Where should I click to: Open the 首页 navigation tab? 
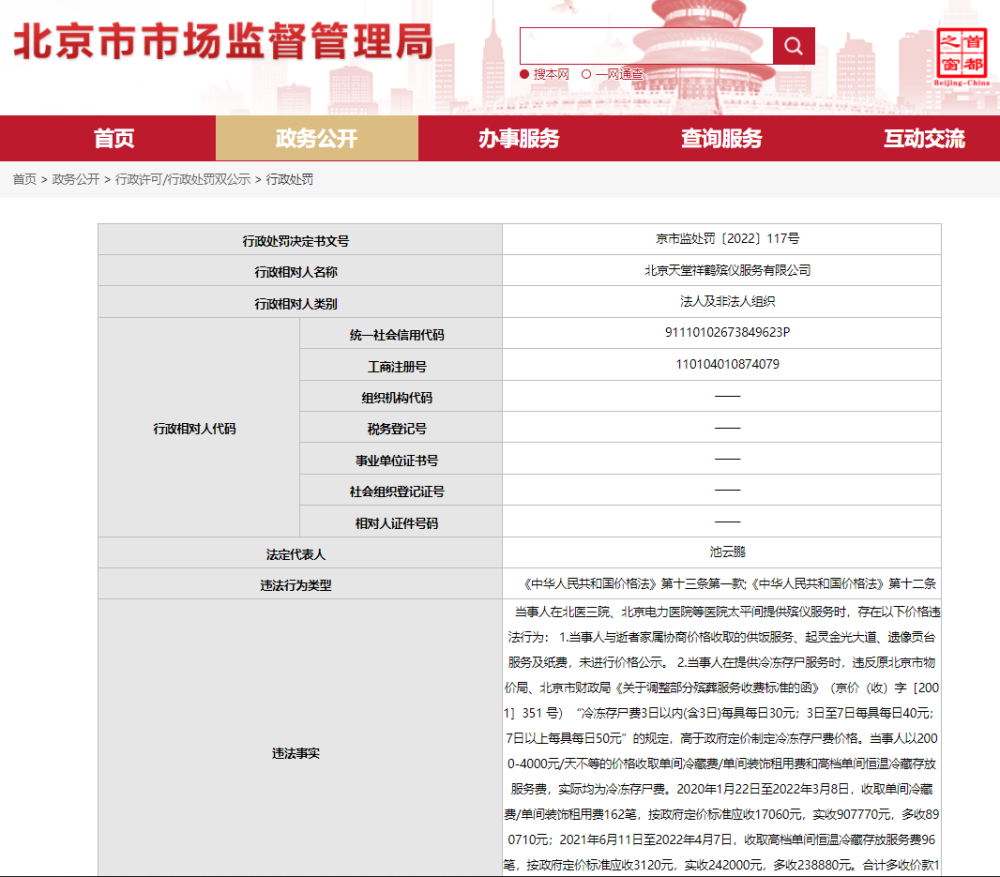pos(114,138)
